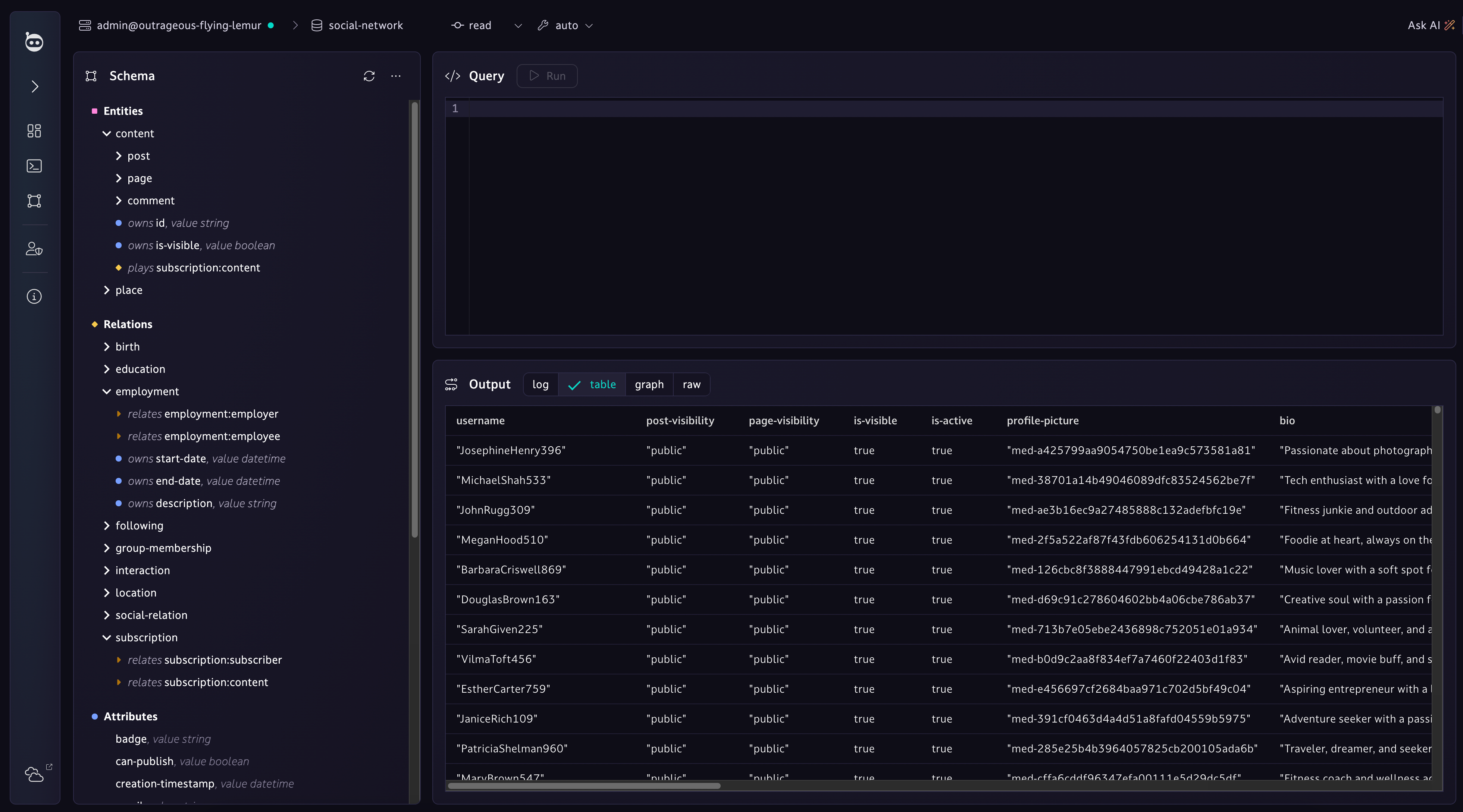
Task: Click the "VilmaToft456" username cell
Action: [496, 659]
